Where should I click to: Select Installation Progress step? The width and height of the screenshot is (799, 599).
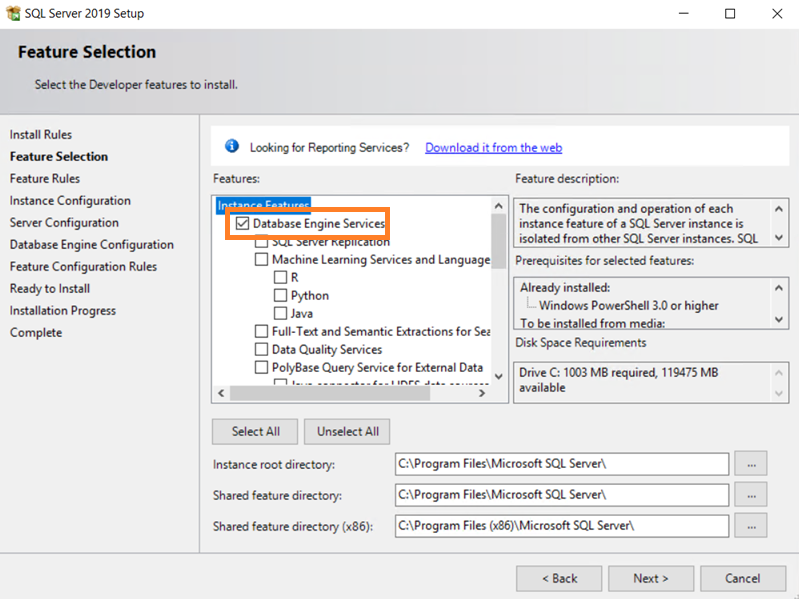tap(63, 310)
